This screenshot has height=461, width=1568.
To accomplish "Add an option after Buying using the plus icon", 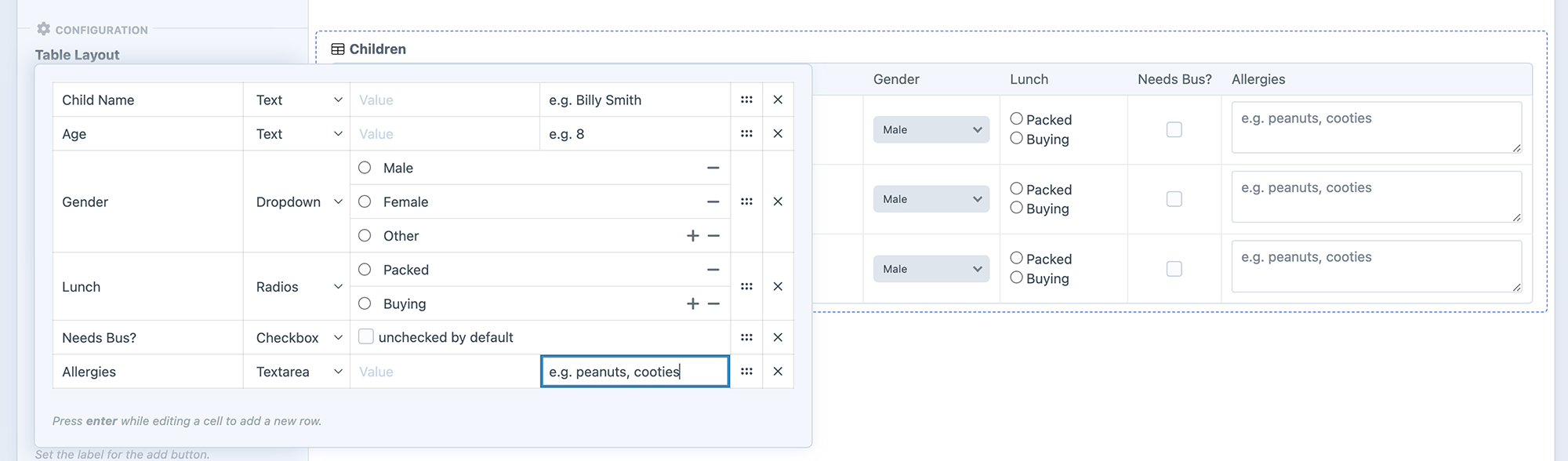I will (692, 304).
